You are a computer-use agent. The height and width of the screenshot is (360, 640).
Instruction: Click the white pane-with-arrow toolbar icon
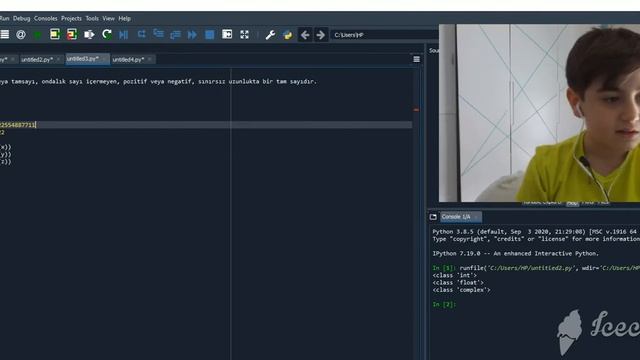point(227,34)
